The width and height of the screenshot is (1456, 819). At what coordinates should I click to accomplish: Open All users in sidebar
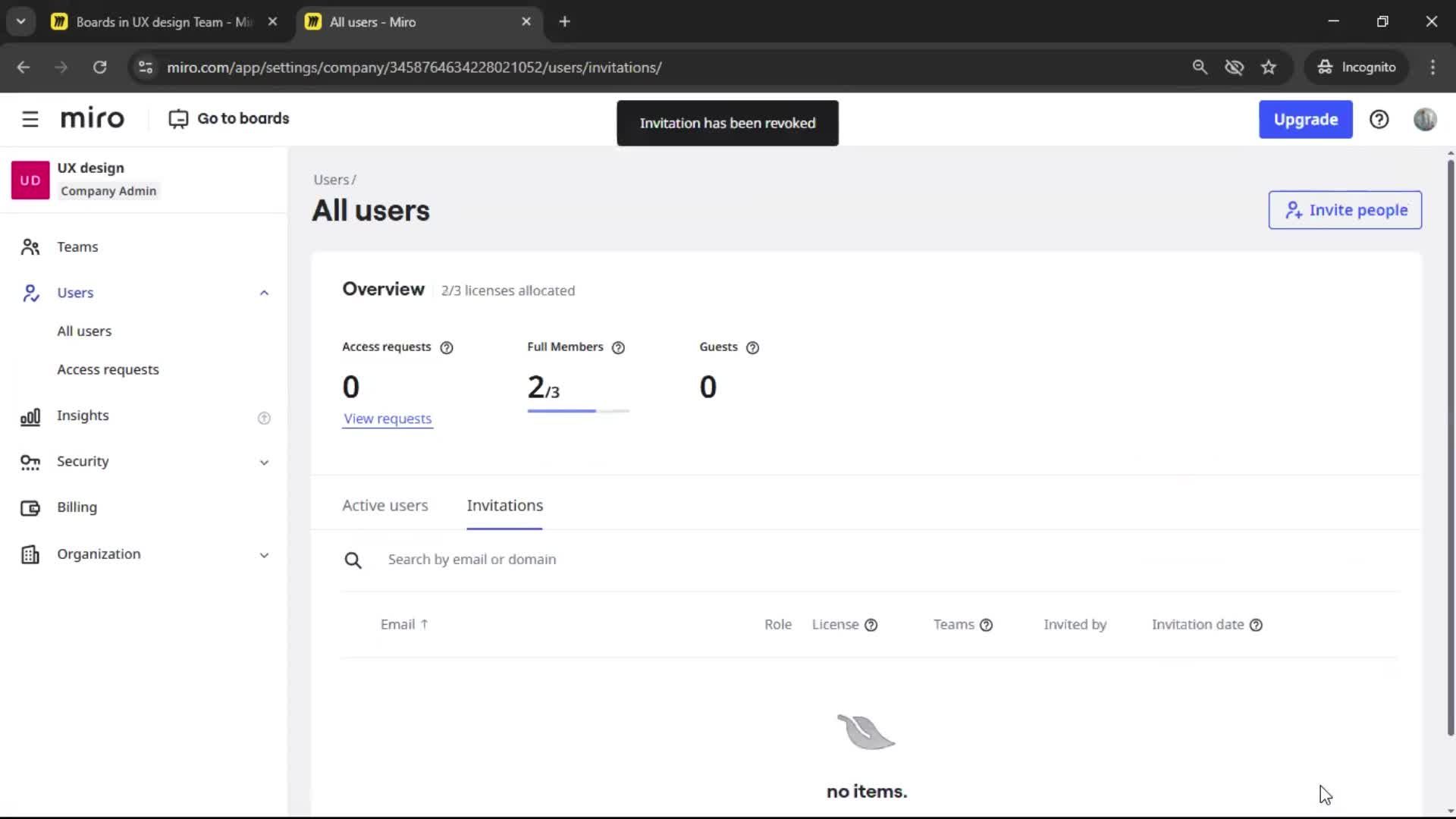(84, 331)
